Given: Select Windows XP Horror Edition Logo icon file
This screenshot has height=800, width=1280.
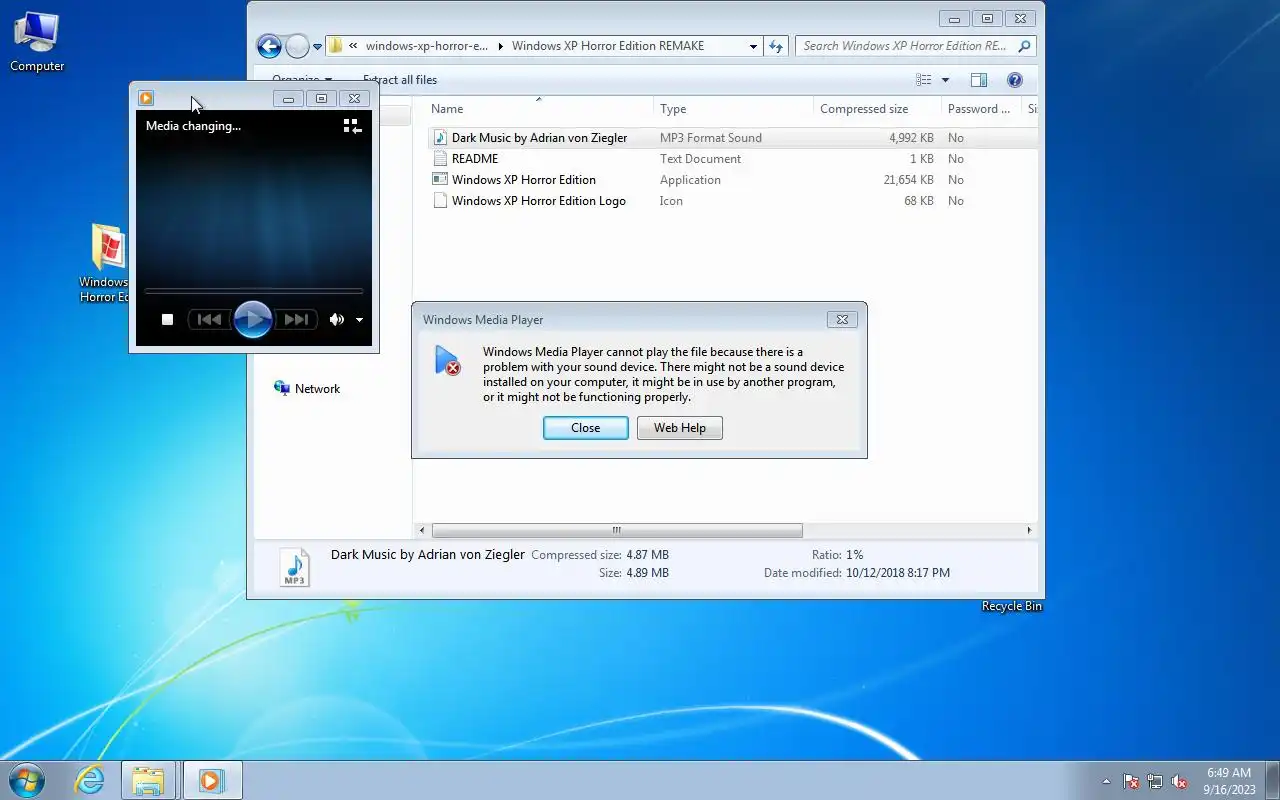Looking at the screenshot, I should pos(539,201).
